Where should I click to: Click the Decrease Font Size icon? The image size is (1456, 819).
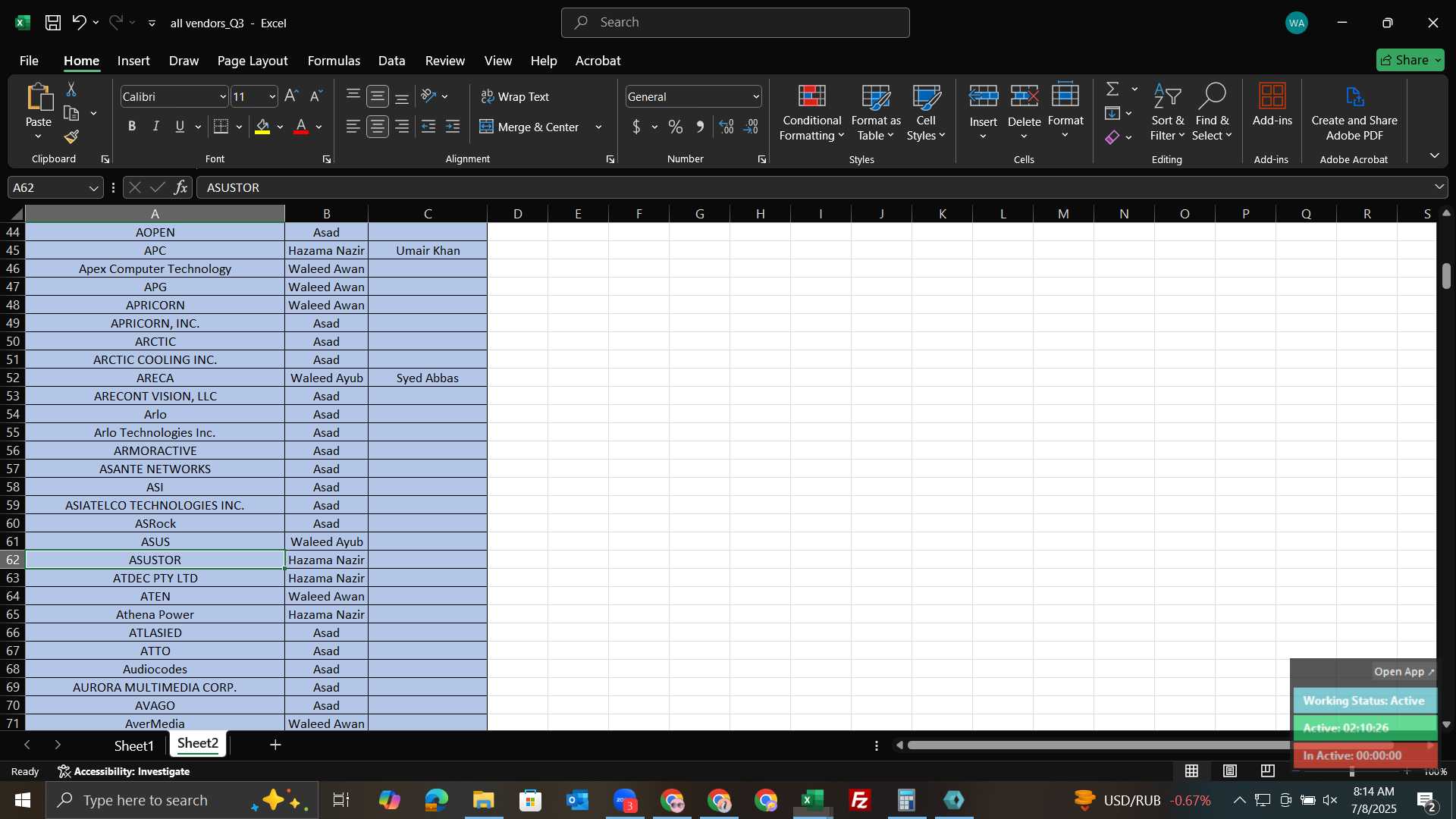[x=316, y=96]
